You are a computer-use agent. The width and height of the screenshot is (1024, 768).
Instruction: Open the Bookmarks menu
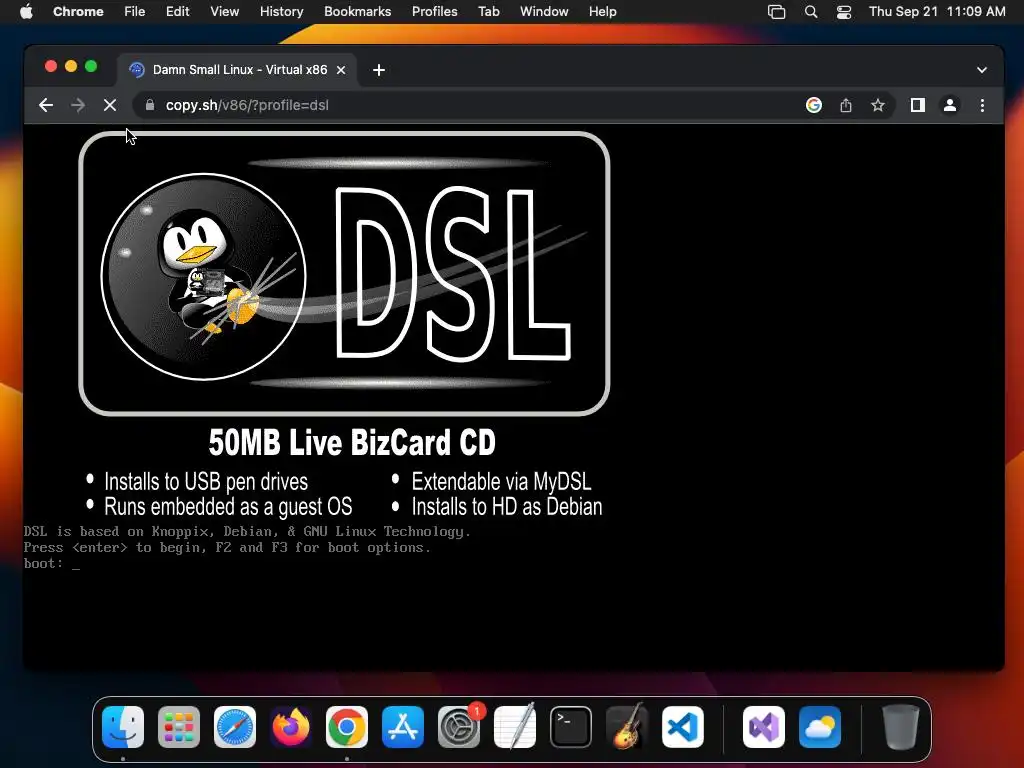click(x=357, y=11)
